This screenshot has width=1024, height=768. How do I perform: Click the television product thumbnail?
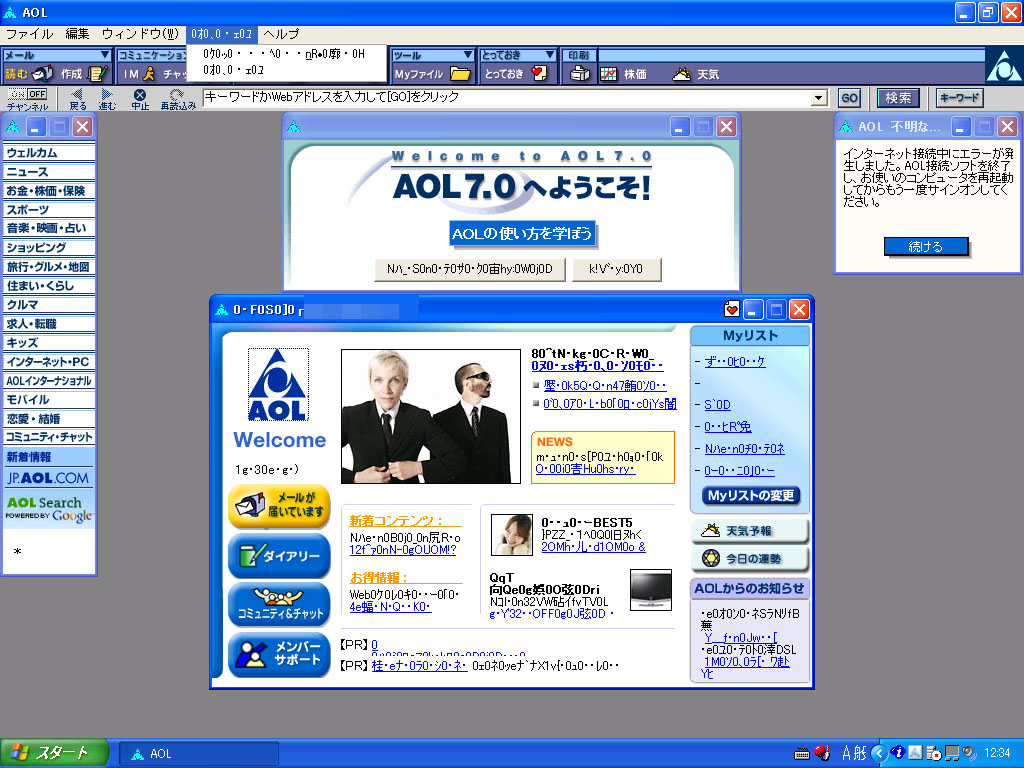click(650, 590)
